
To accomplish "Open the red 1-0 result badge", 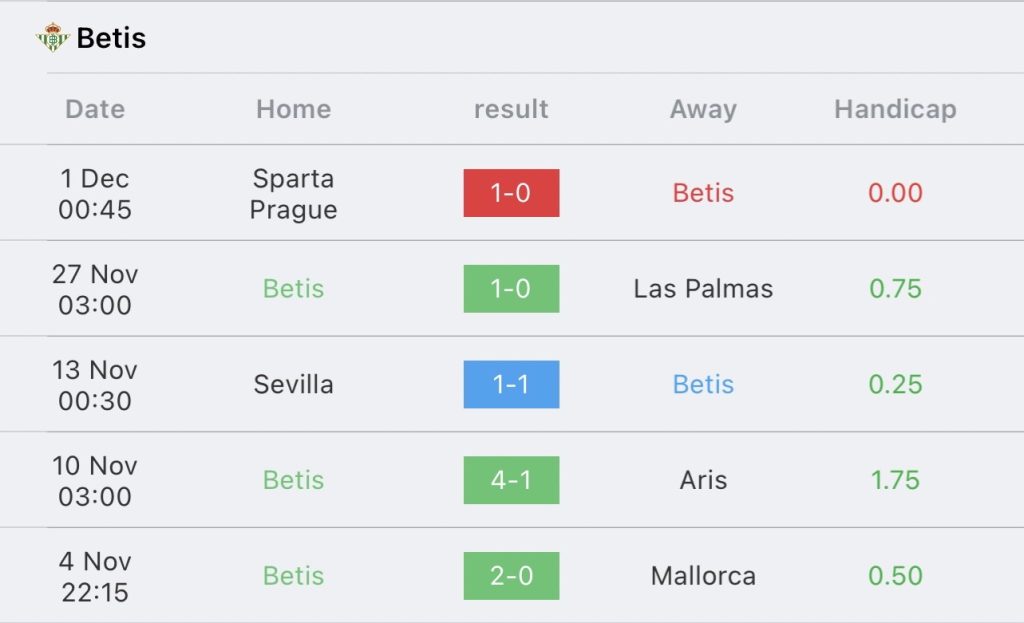I will (511, 193).
